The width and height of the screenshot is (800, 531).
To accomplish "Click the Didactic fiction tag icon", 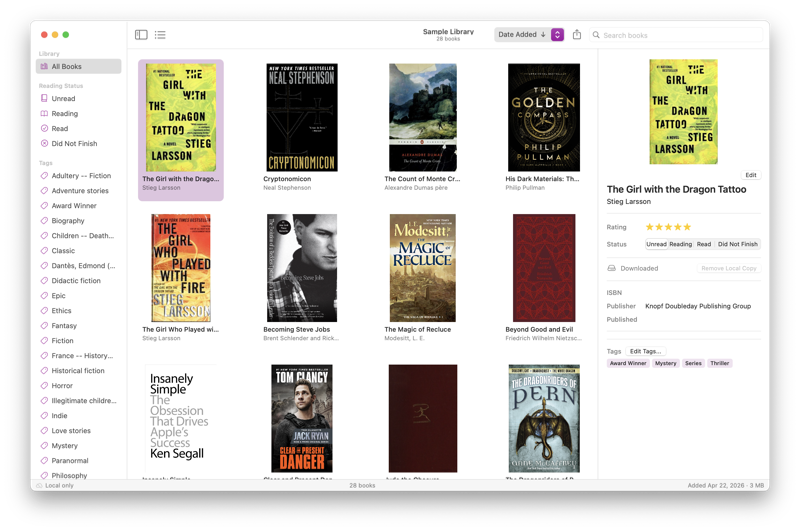I will click(44, 281).
